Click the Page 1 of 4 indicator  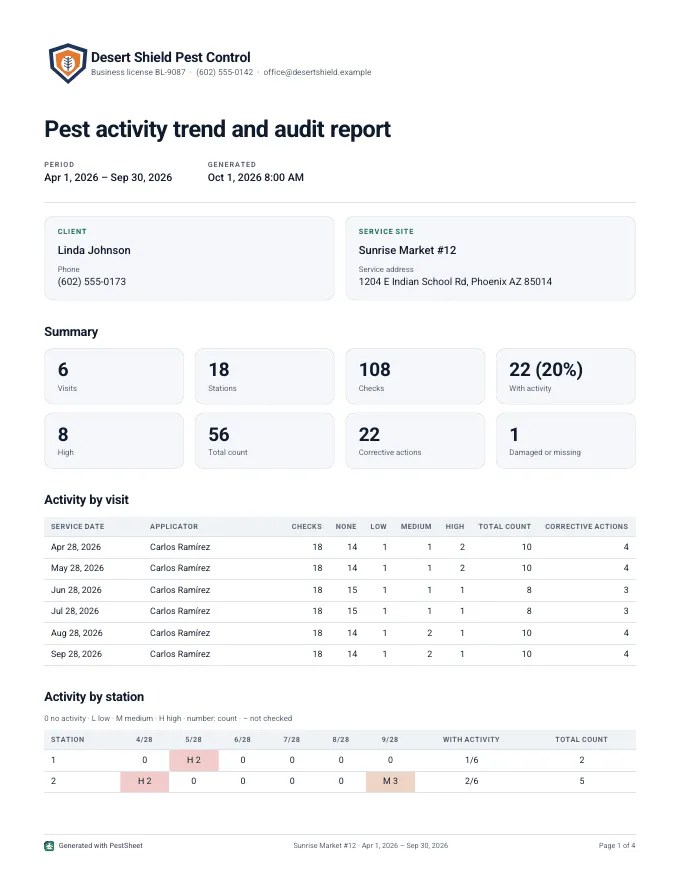[x=617, y=846]
